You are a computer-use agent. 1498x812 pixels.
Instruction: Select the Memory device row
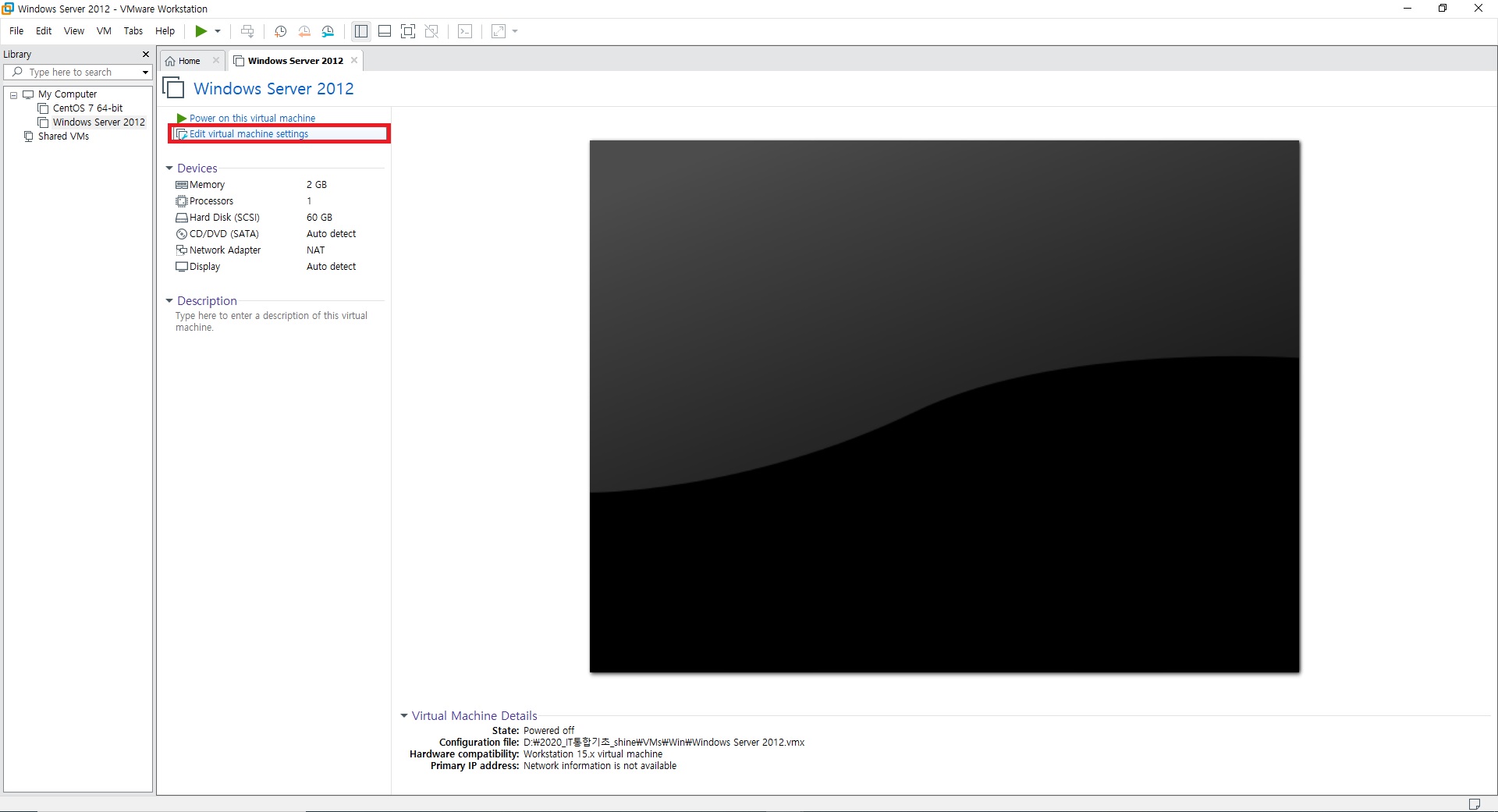[280, 185]
